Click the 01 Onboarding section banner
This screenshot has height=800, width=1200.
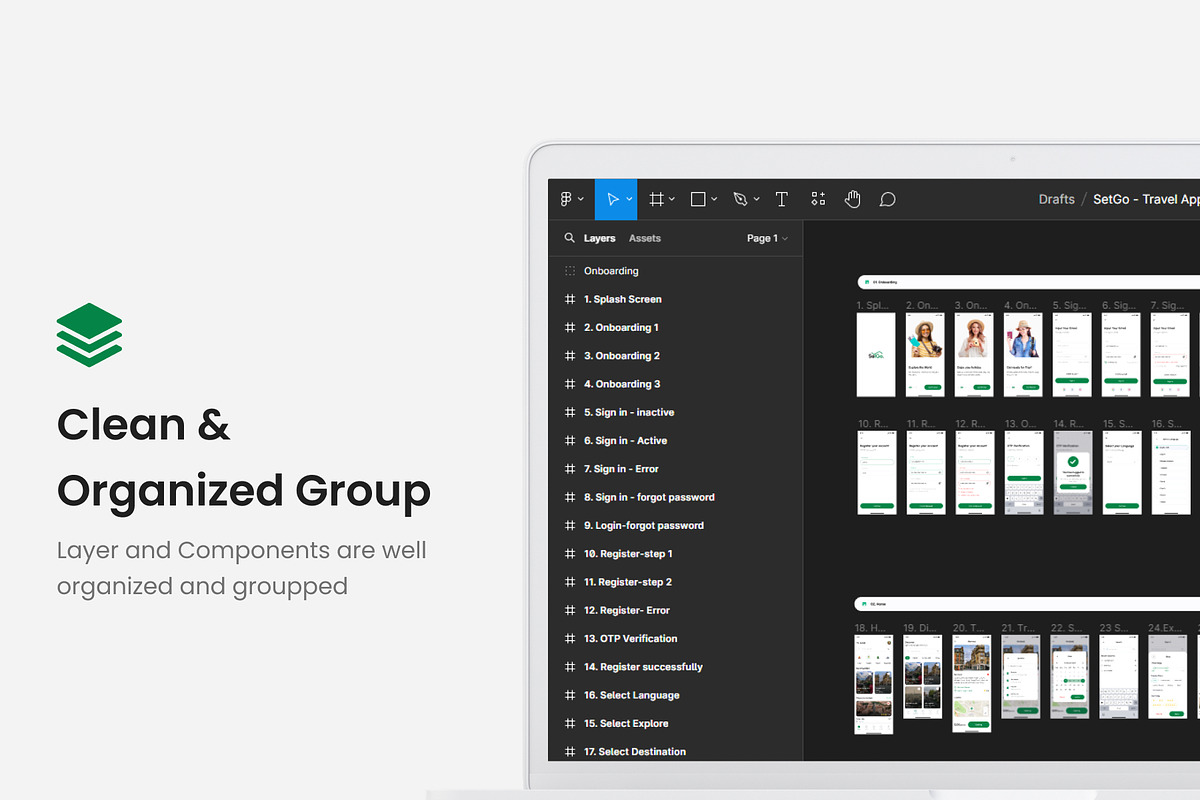click(1028, 283)
